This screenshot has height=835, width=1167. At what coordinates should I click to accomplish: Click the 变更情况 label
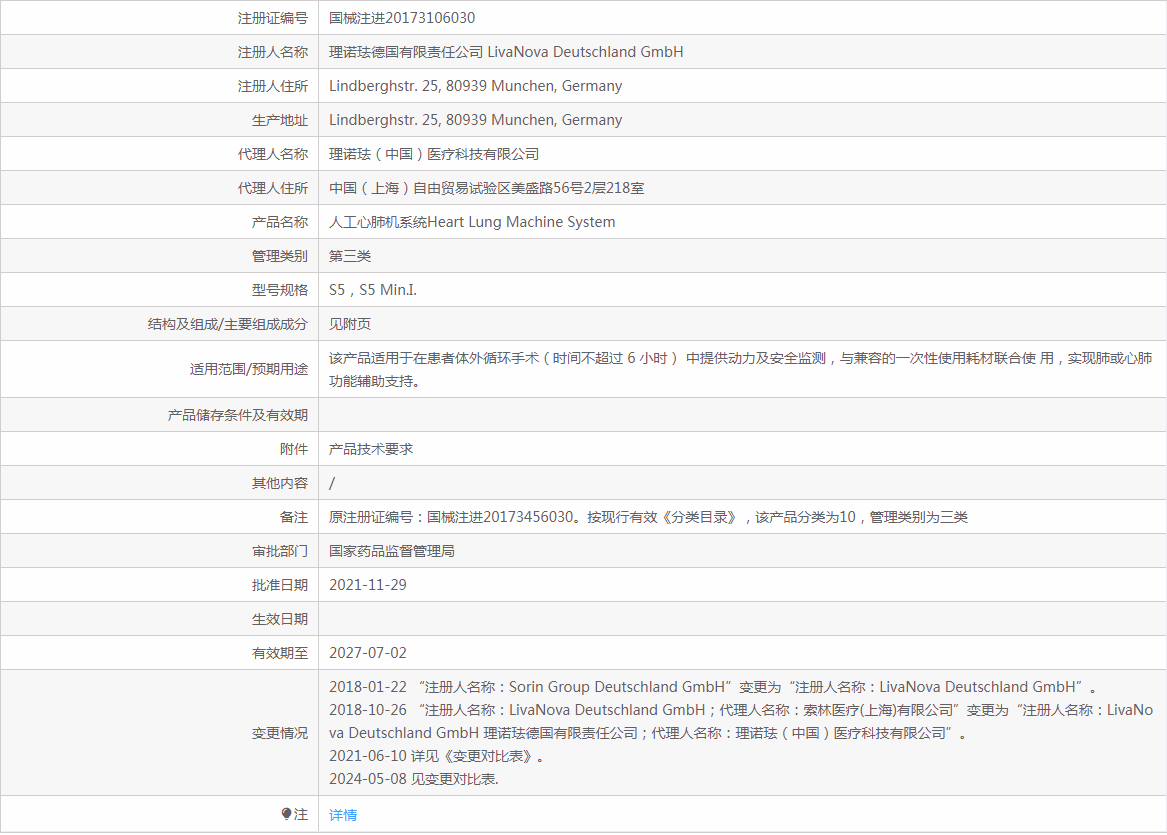coord(280,733)
